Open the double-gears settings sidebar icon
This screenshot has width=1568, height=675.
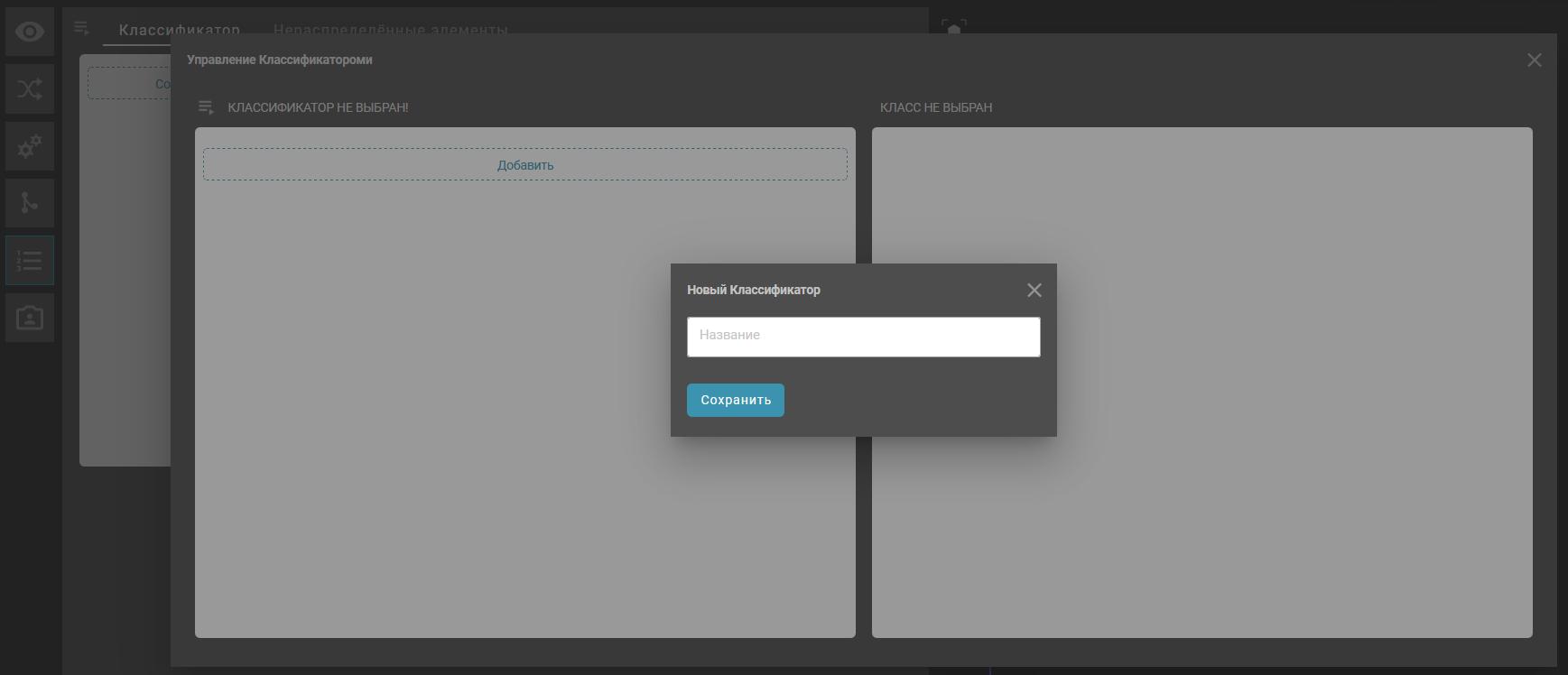[x=30, y=146]
